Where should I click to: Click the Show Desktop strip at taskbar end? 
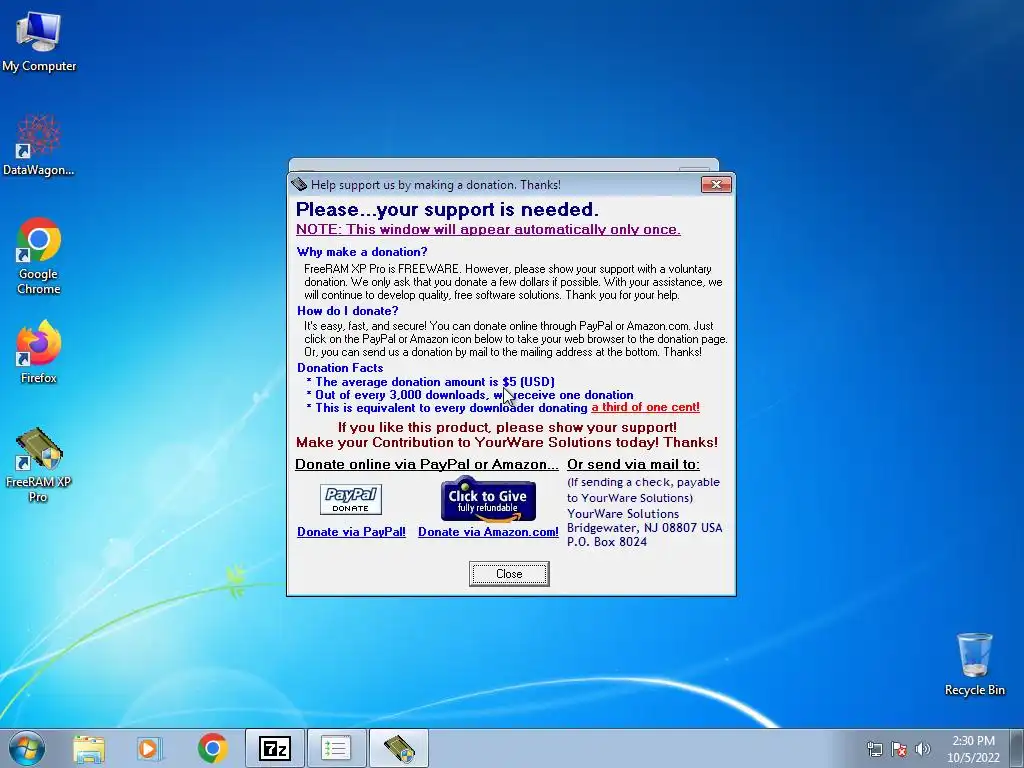pos(1019,748)
